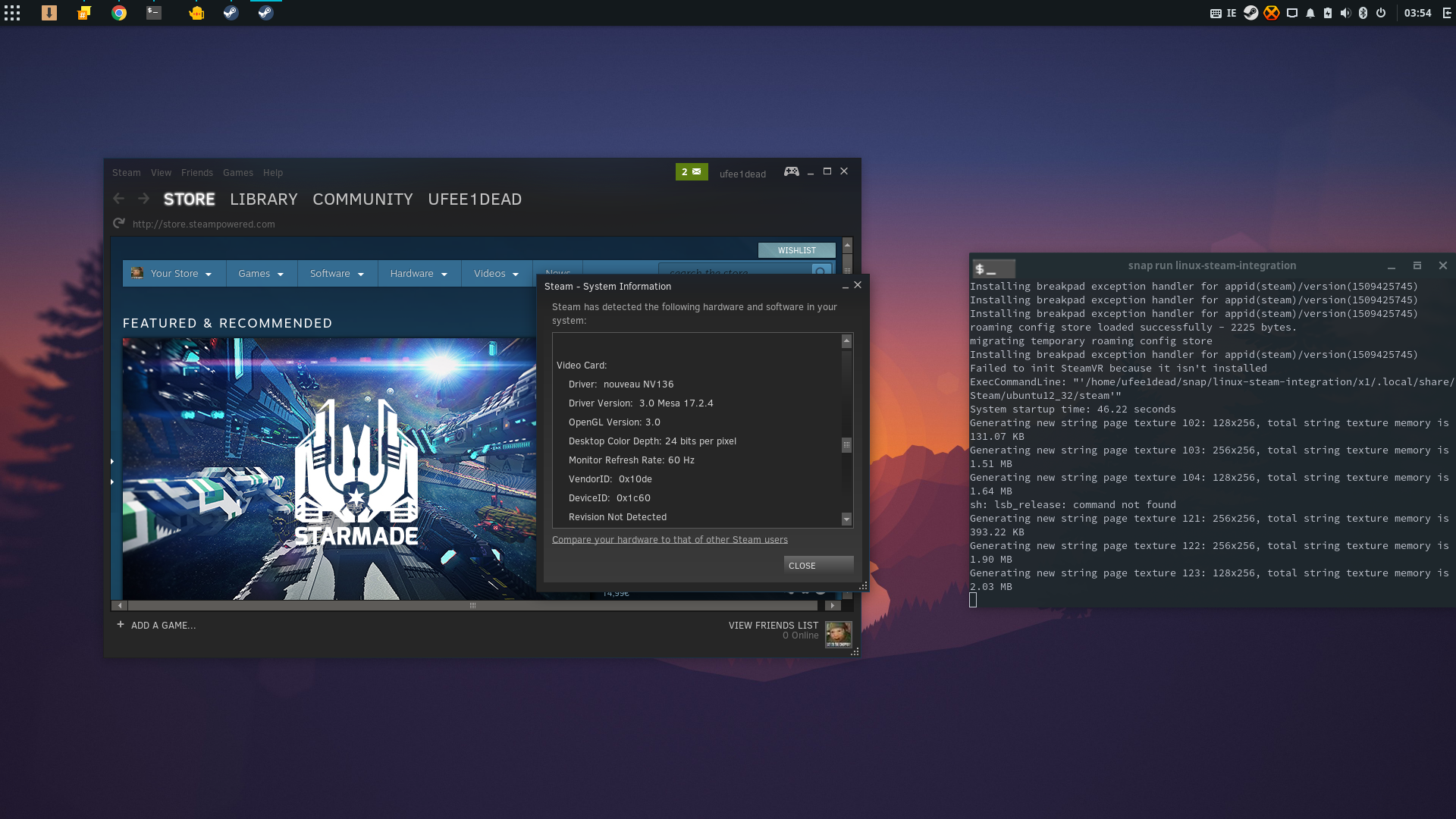Open the Help menu
The width and height of the screenshot is (1456, 819).
click(x=273, y=173)
